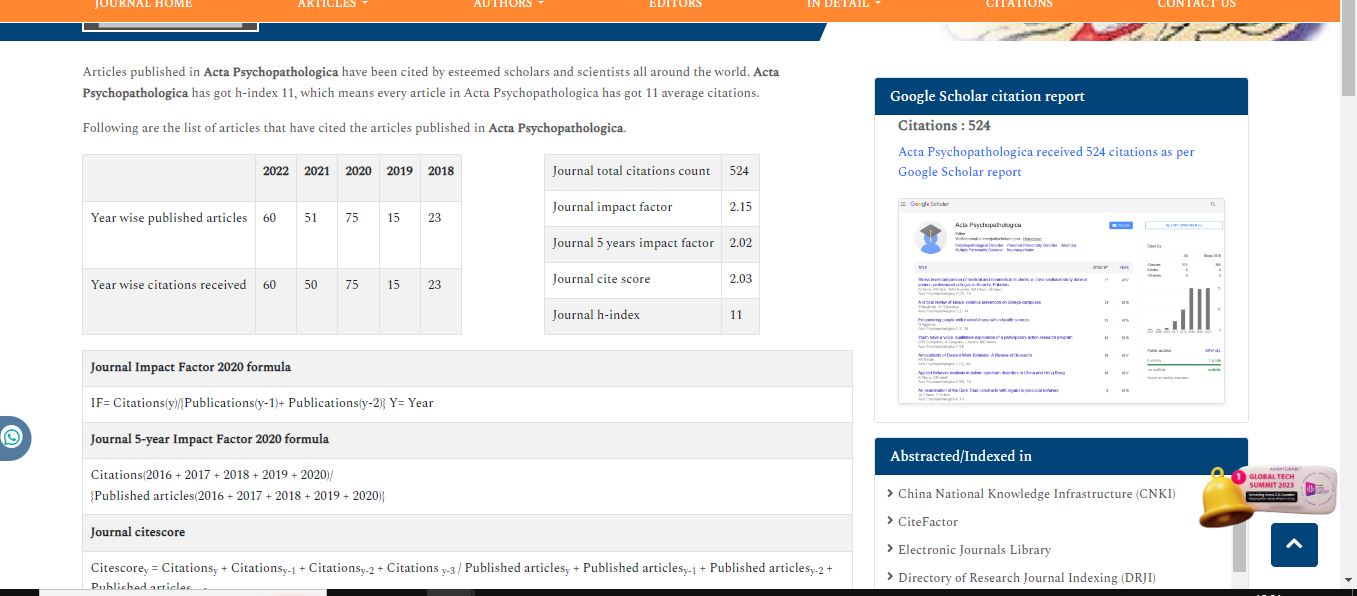Click chevron icon beside CiteFactor
The width and height of the screenshot is (1357, 596).
(x=890, y=521)
